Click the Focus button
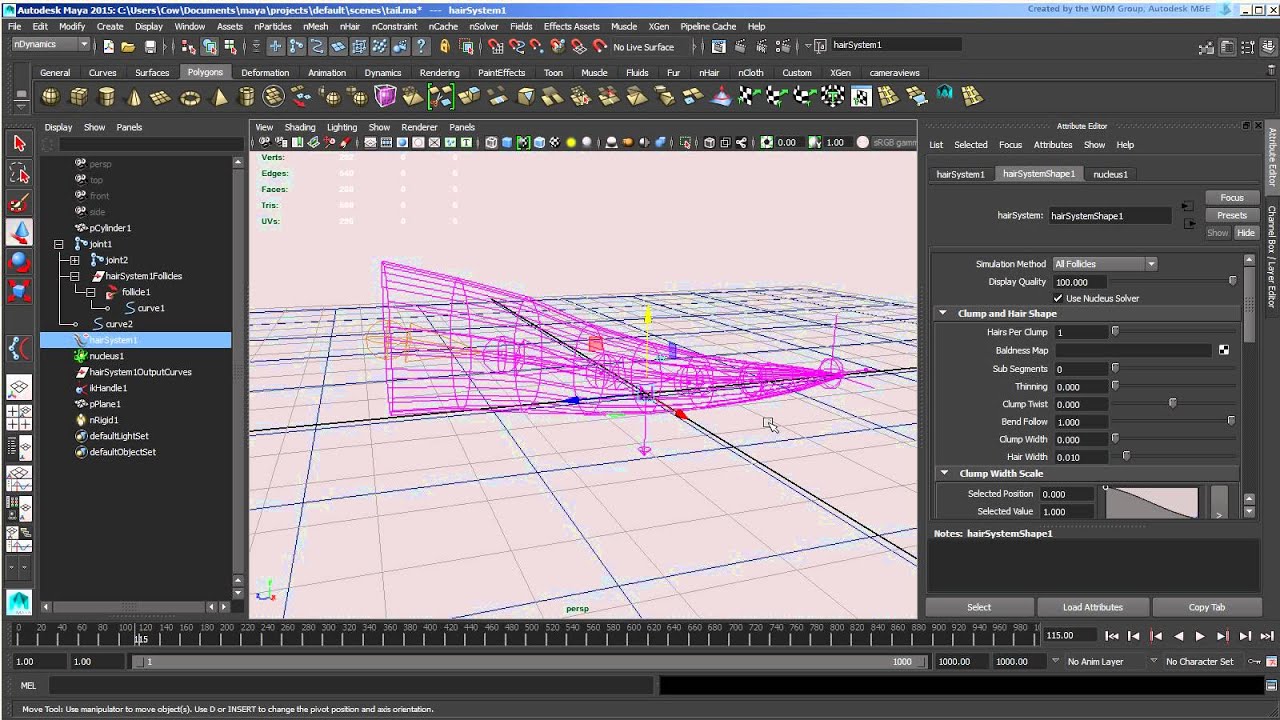This screenshot has height=720, width=1280. 1232,197
